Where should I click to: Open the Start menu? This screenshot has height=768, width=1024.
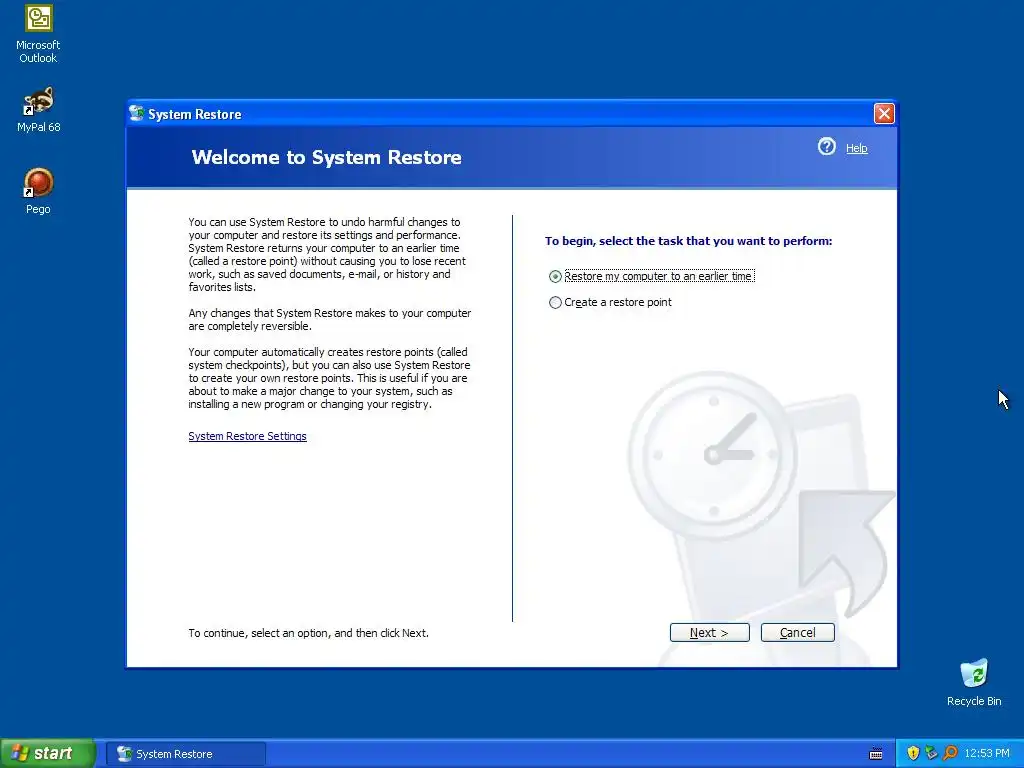tap(48, 753)
